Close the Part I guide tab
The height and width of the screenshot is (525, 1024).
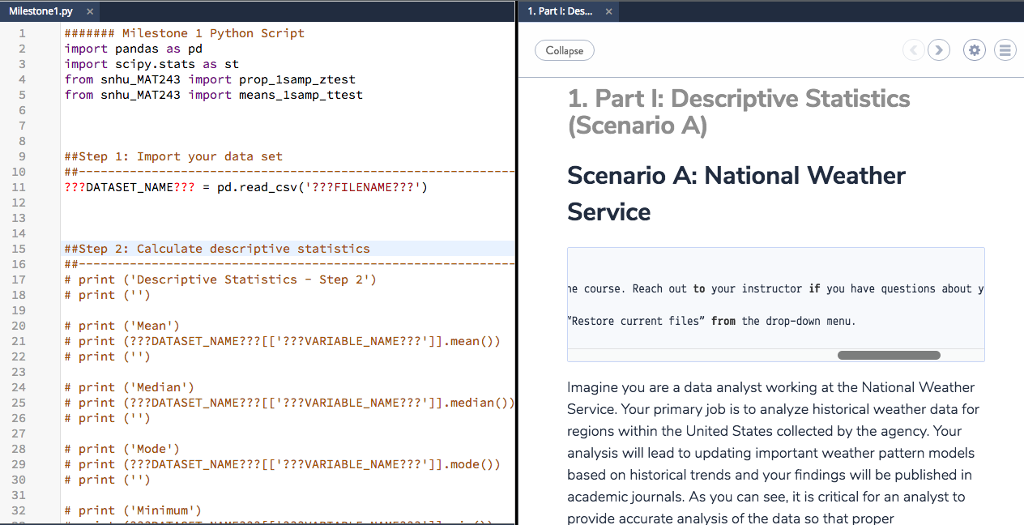click(609, 12)
